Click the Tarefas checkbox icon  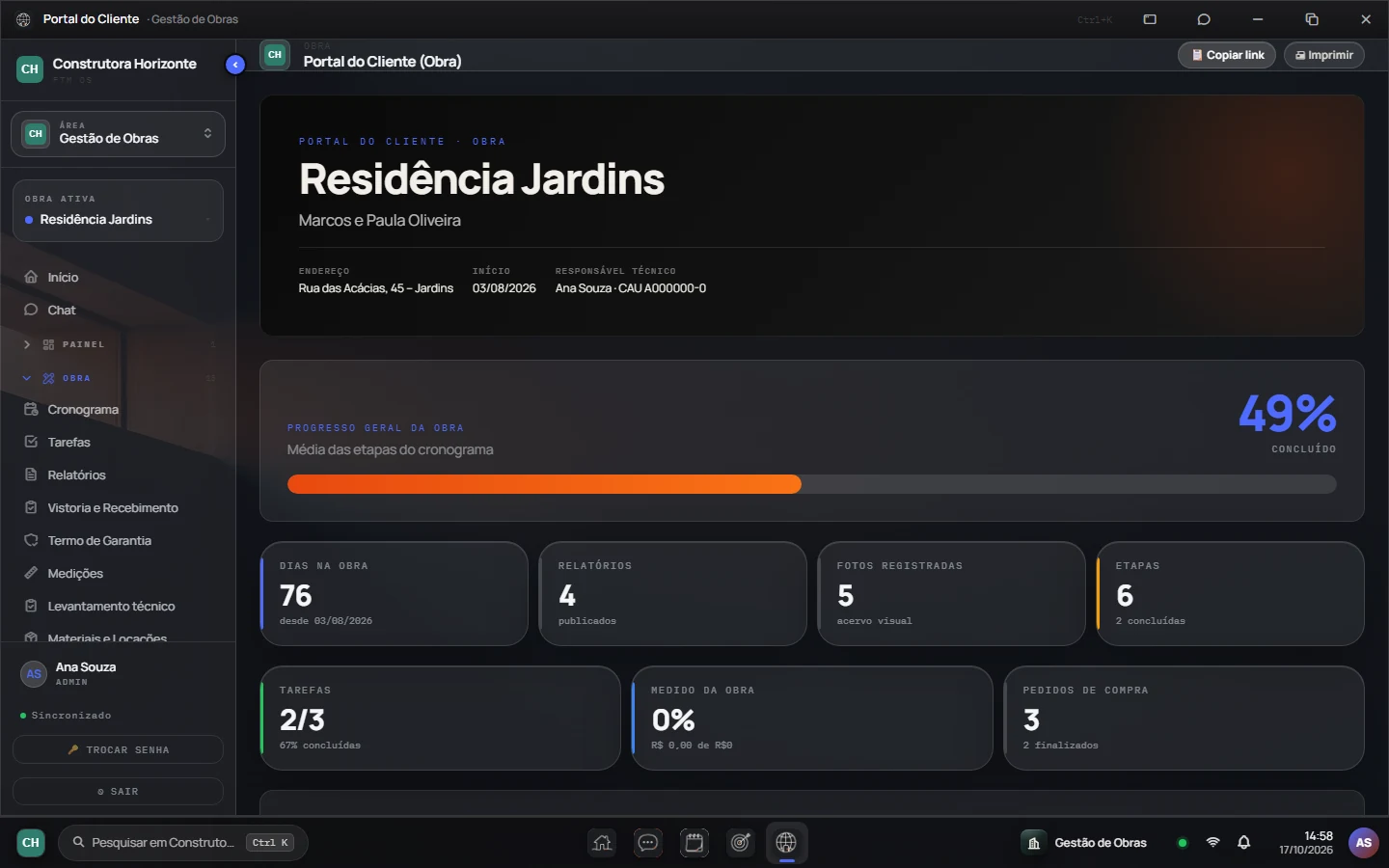point(31,442)
